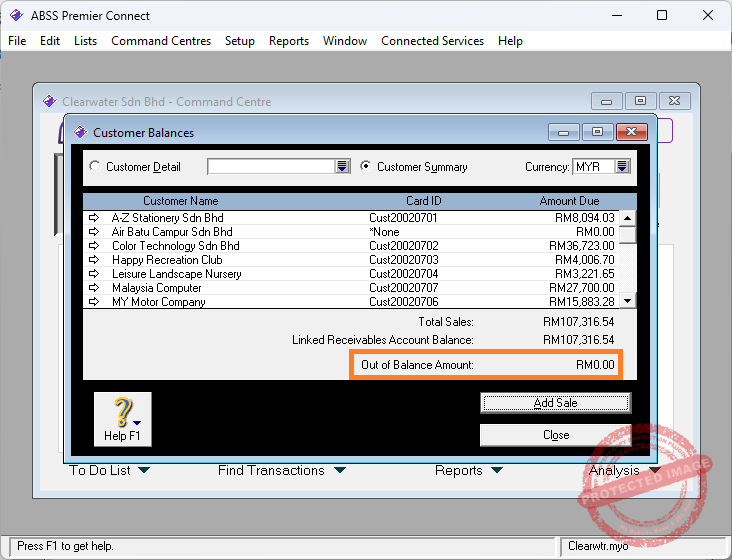Click the customer list scrollbar thumb
The image size is (732, 560).
point(628,234)
